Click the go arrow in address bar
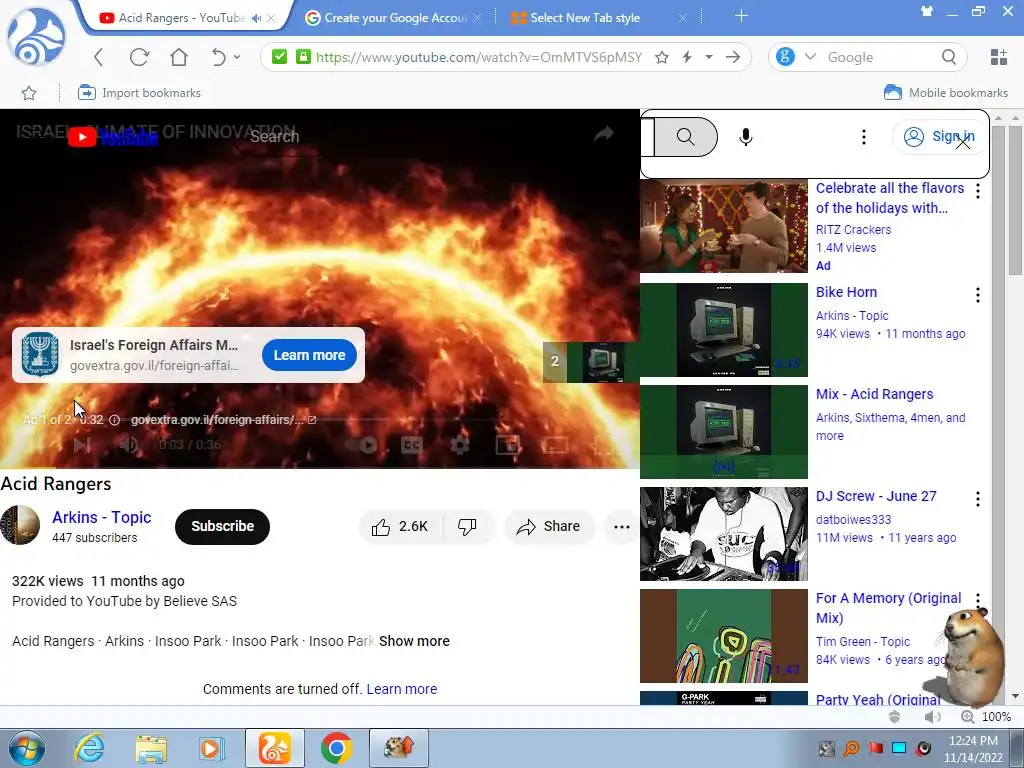Viewport: 1024px width, 768px height. tap(733, 57)
